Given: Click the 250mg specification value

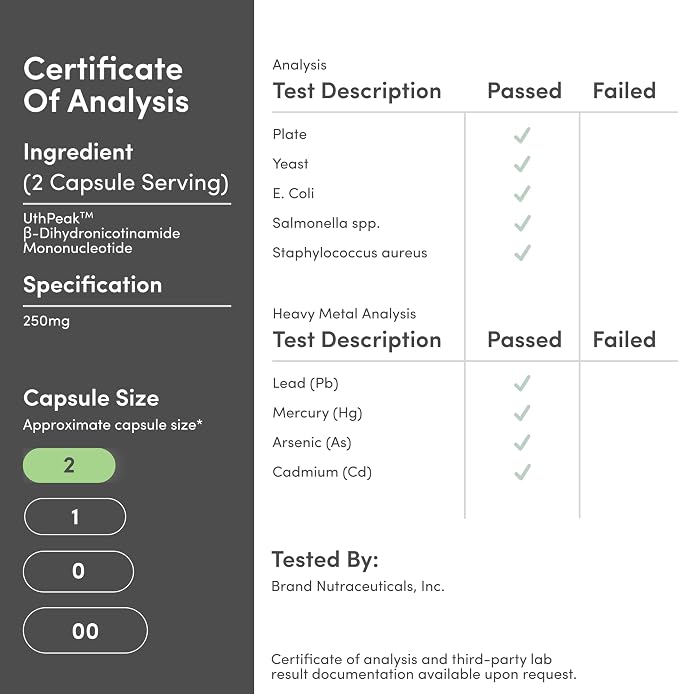Looking at the screenshot, I should point(46,321).
